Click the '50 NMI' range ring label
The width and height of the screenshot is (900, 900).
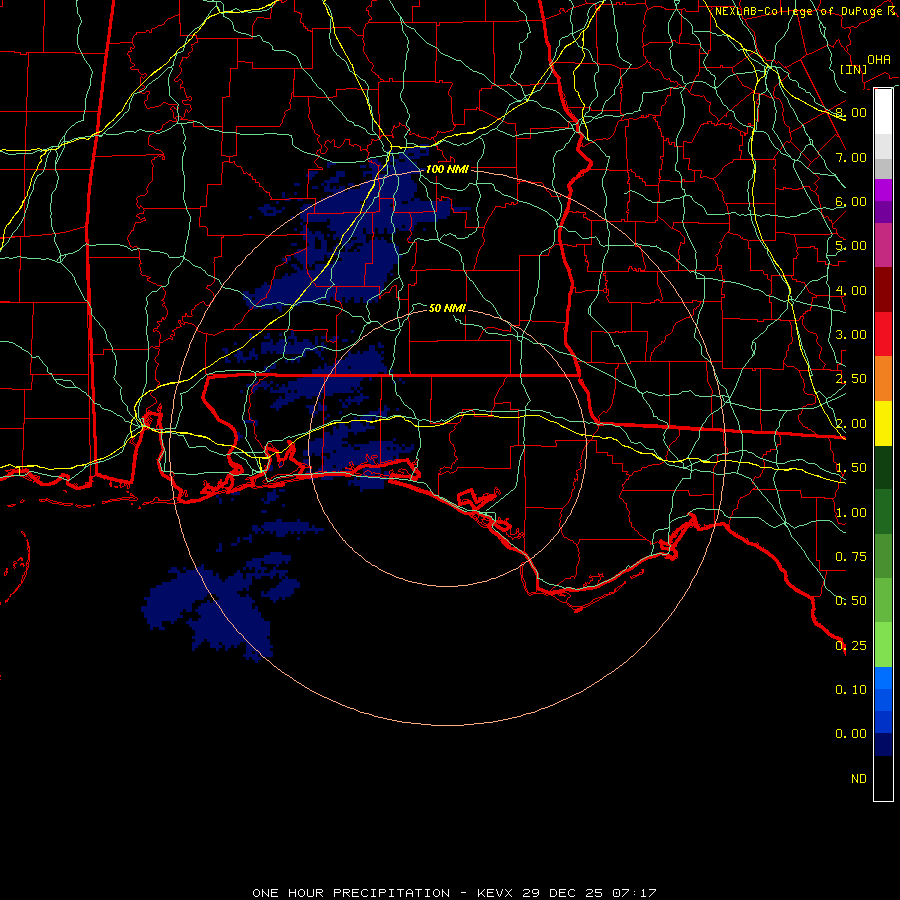point(447,309)
